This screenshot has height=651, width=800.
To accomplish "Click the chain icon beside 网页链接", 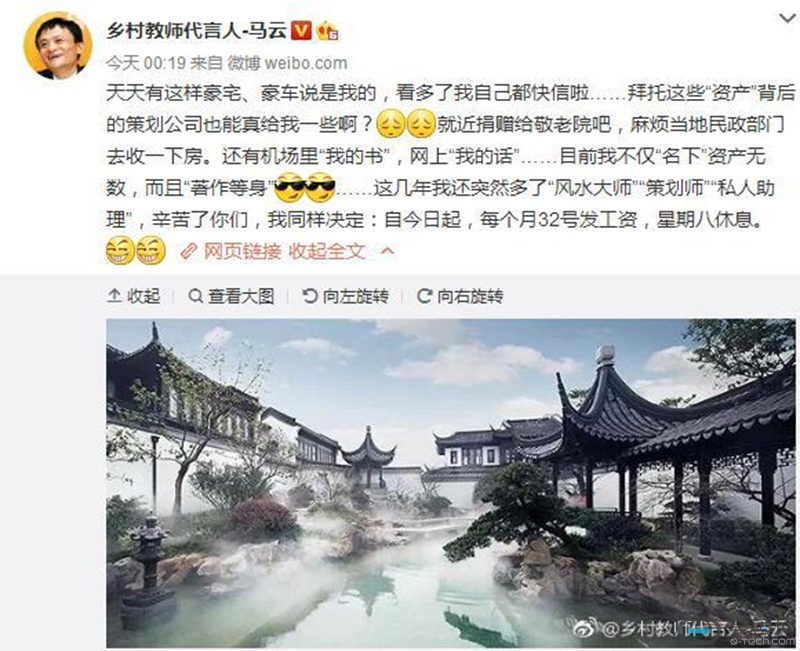I will coord(189,251).
